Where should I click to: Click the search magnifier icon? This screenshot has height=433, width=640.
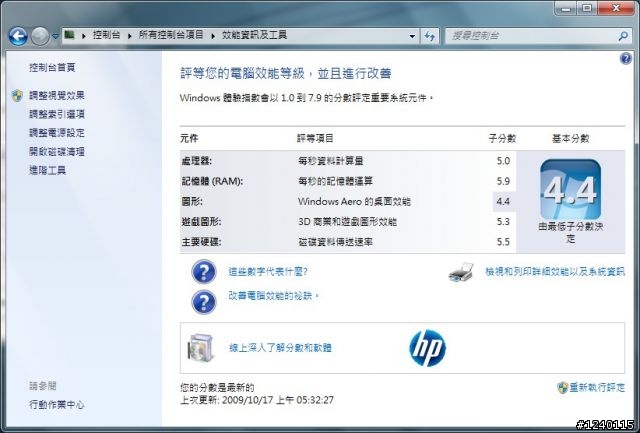(x=623, y=36)
